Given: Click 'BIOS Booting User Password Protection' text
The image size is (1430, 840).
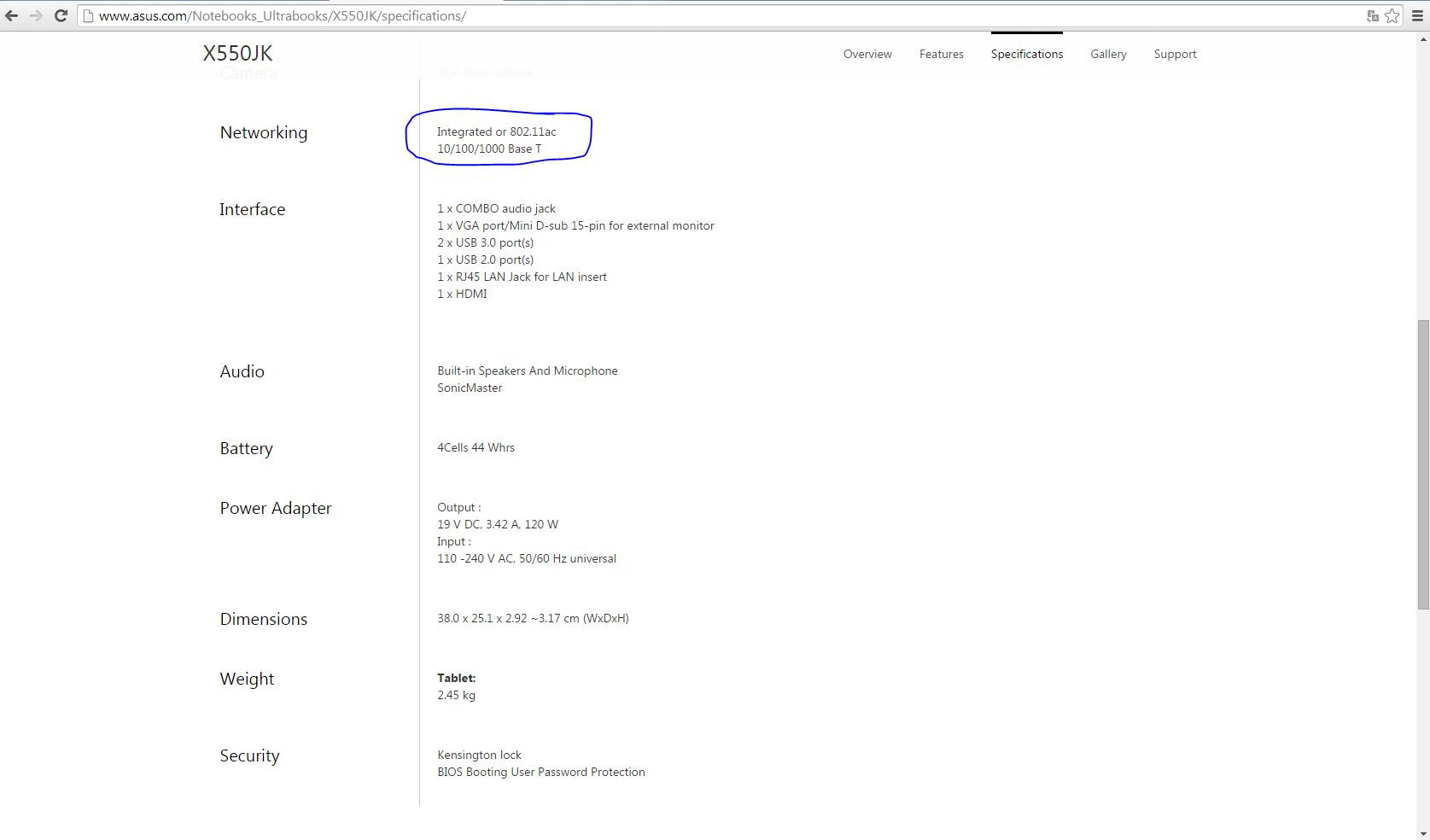Looking at the screenshot, I should point(541,772).
